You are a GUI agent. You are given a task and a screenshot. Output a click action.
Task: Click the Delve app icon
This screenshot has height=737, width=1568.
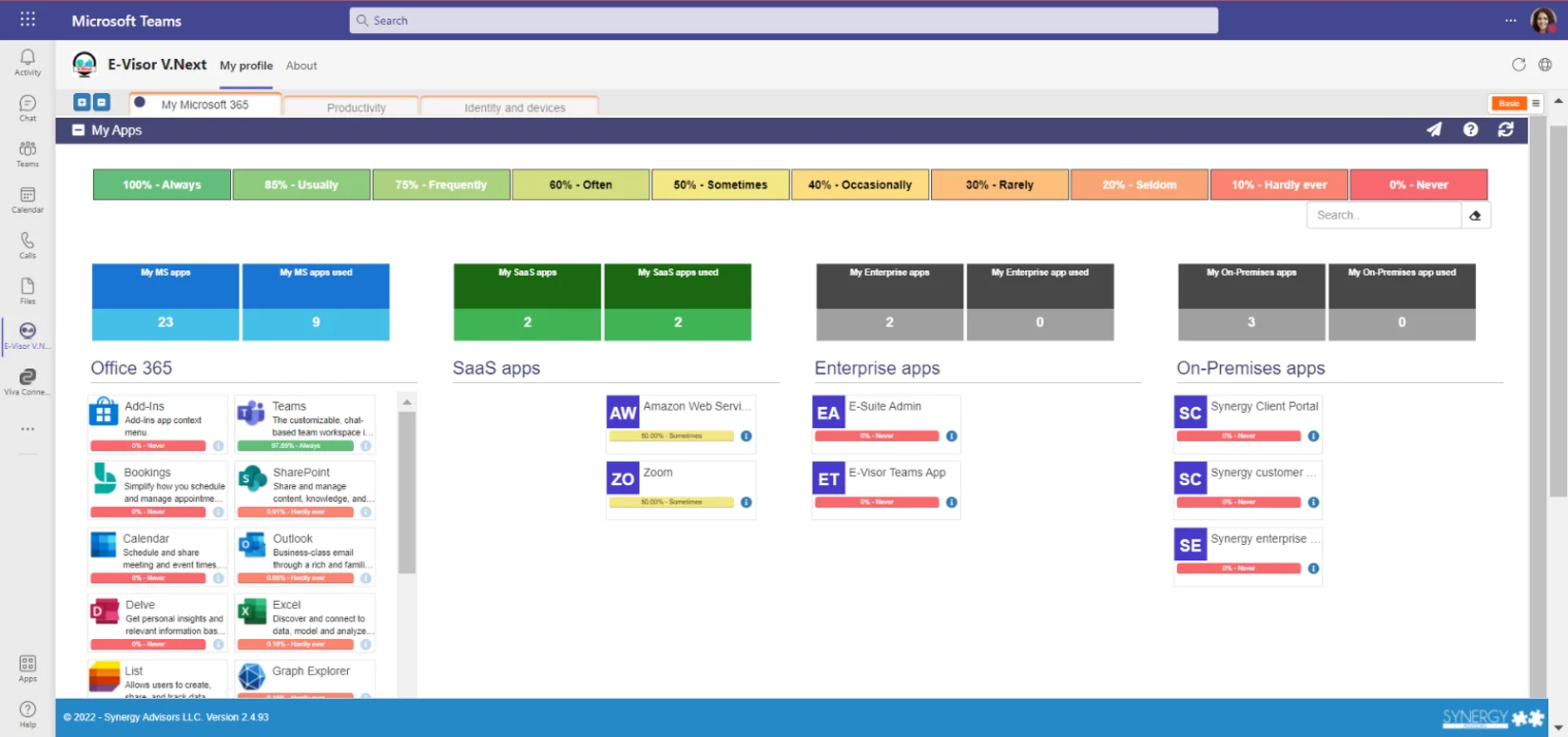pos(104,611)
